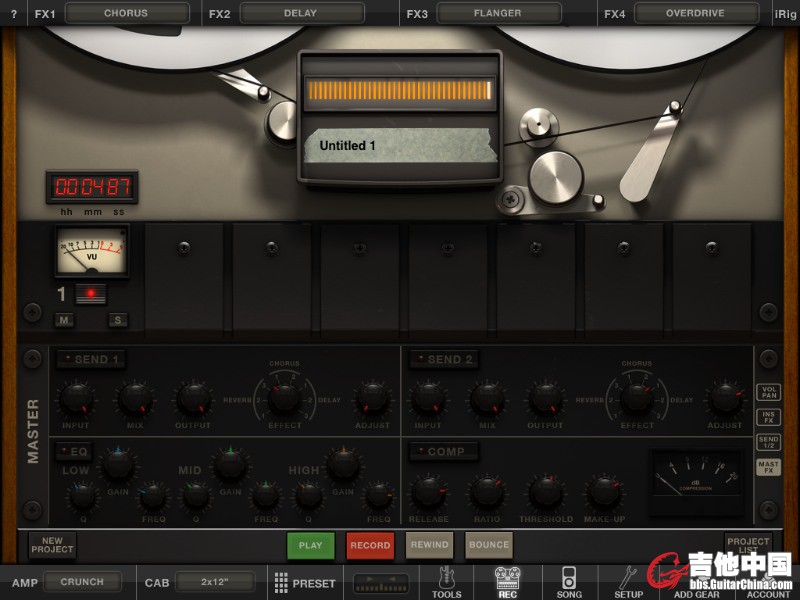Click the compressor MAKE-UP knob
This screenshot has height=600, width=800.
pyautogui.click(x=605, y=493)
